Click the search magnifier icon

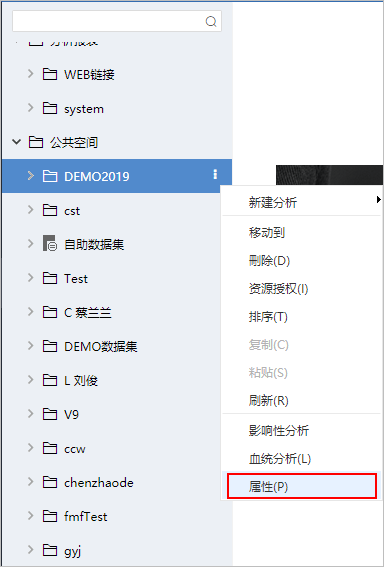(211, 21)
